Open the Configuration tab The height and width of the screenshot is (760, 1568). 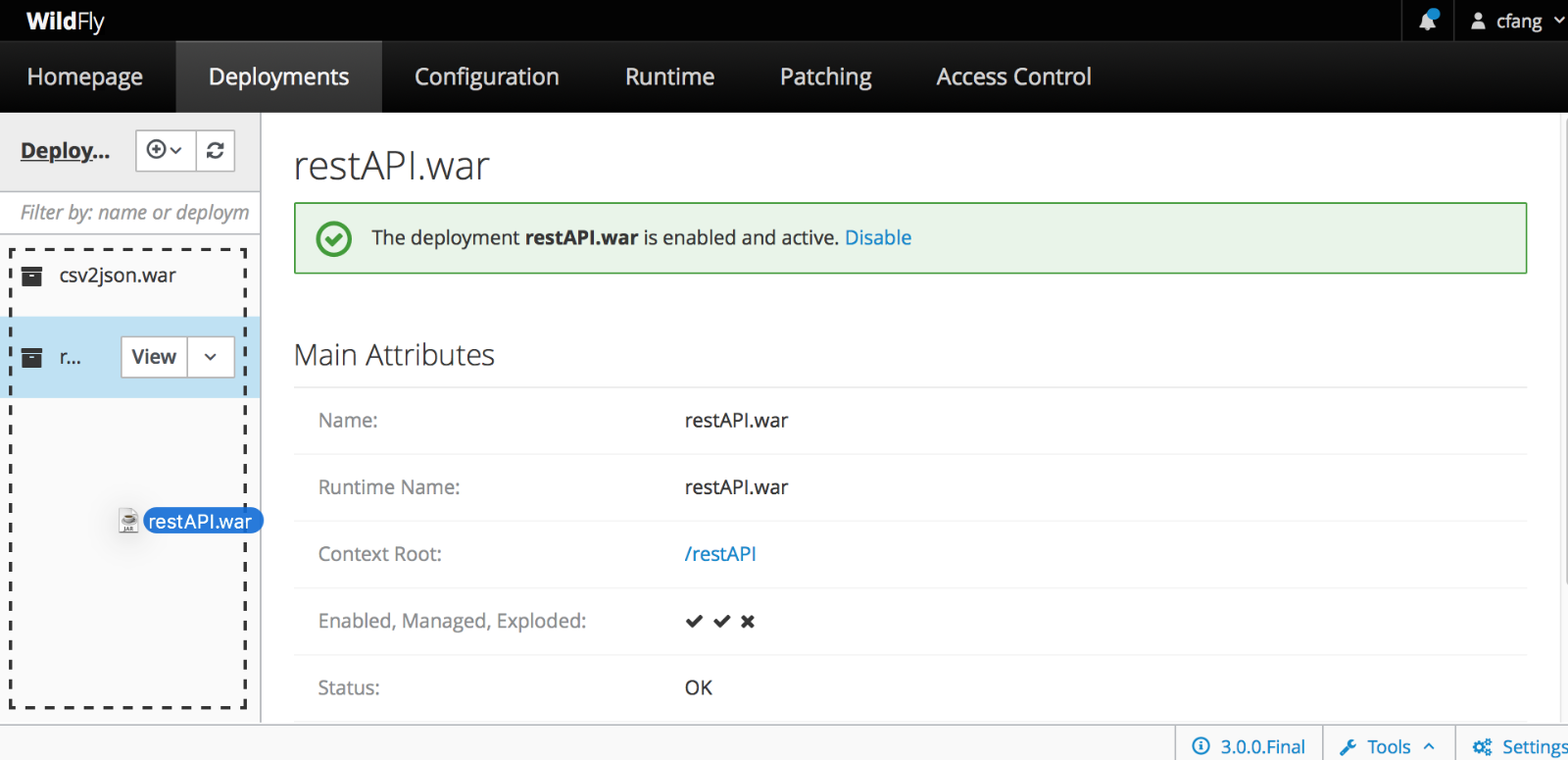(487, 76)
